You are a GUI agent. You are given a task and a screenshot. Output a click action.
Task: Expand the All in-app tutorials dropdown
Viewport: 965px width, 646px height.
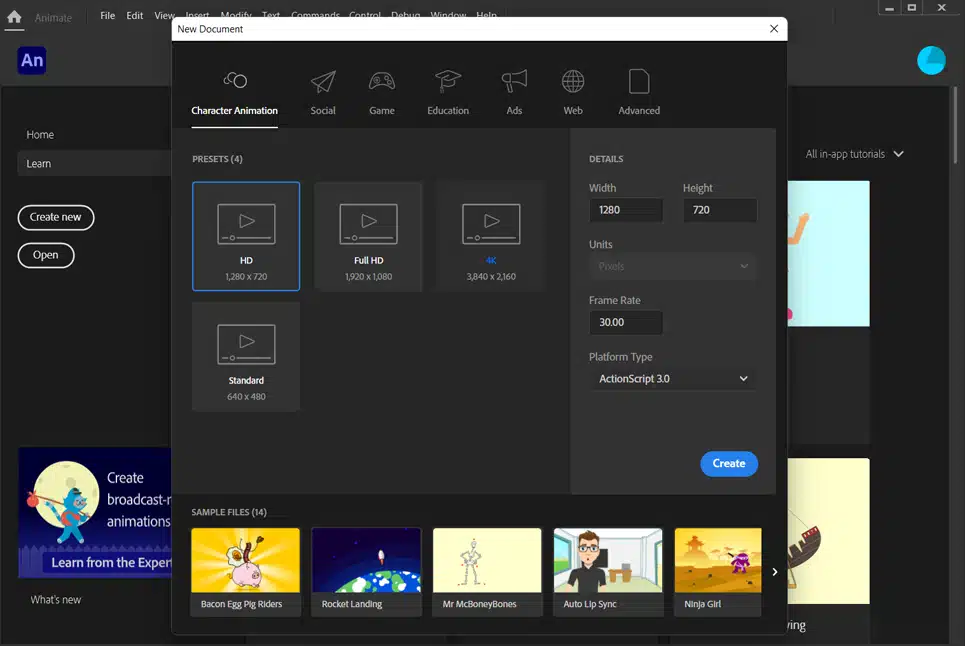(x=854, y=154)
